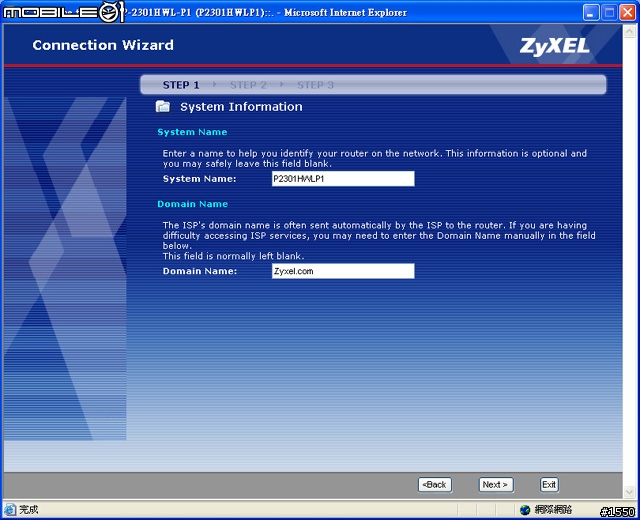
Task: Select the STEP 2 tab
Action: [248, 85]
